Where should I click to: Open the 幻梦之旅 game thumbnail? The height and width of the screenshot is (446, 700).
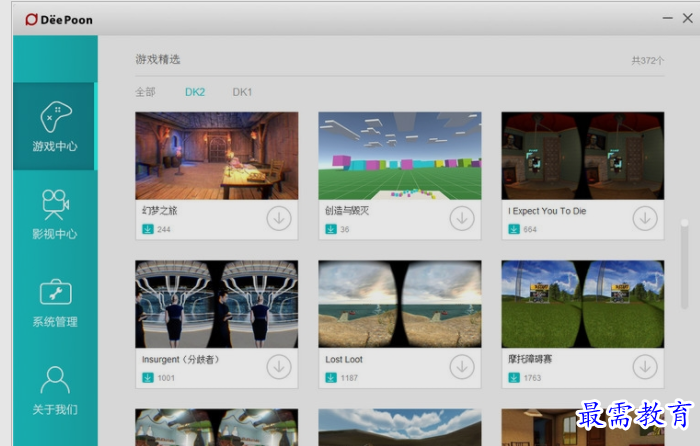(217, 155)
